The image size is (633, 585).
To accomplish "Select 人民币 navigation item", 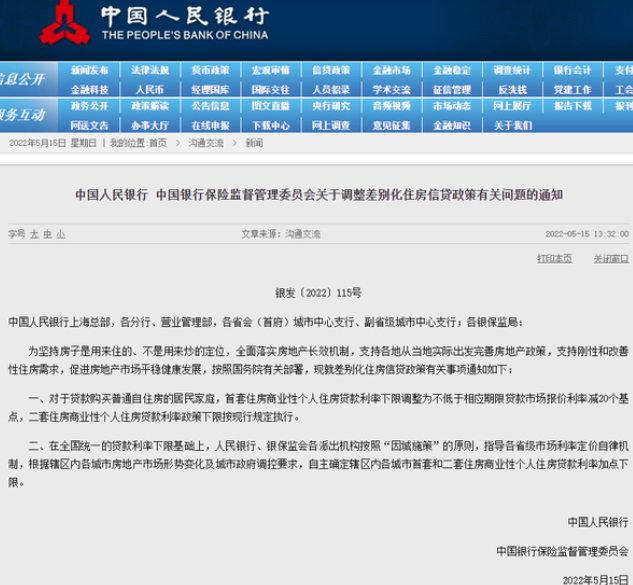I will pos(150,90).
